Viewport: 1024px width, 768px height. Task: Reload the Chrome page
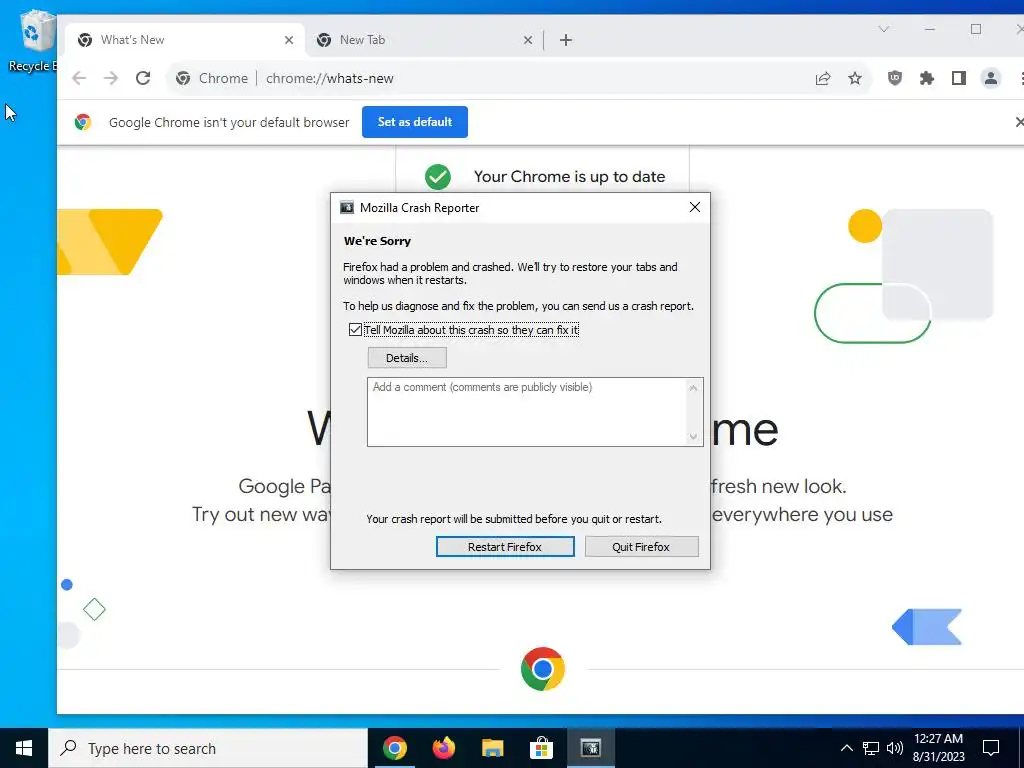tap(143, 78)
